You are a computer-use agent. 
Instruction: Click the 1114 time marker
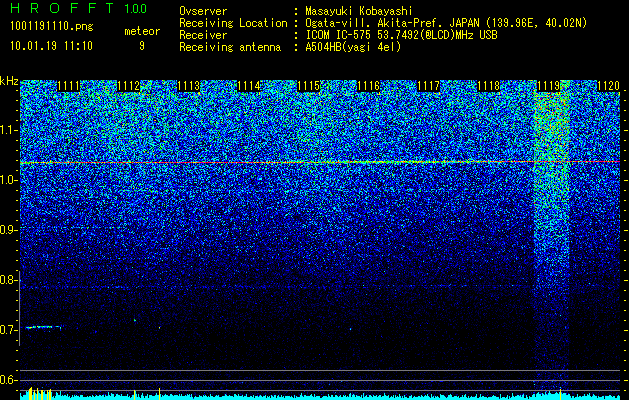(x=249, y=86)
